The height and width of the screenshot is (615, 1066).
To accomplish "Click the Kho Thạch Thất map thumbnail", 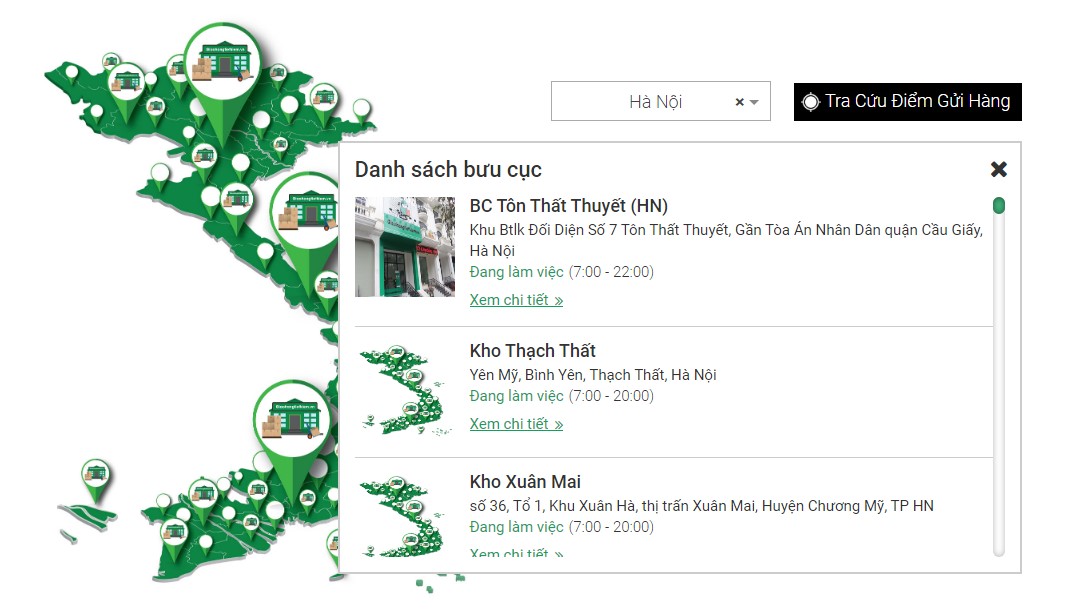I will 405,391.
